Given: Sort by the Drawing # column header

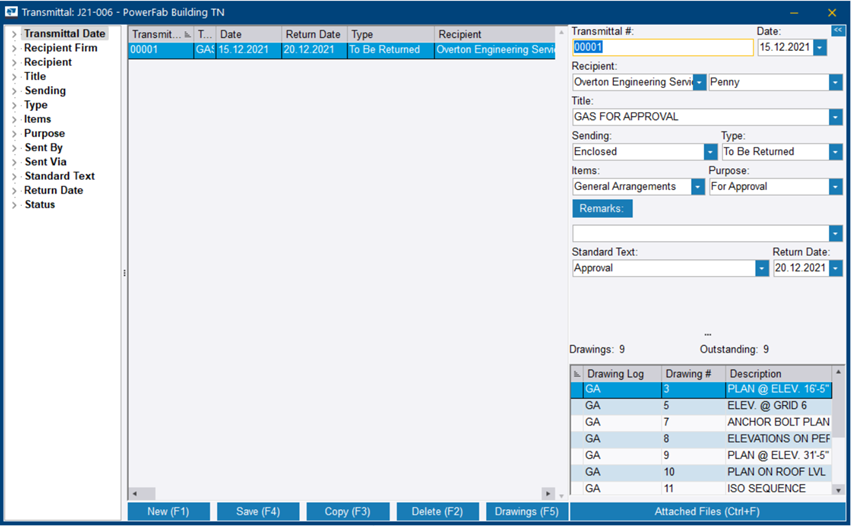Looking at the screenshot, I should (688, 374).
